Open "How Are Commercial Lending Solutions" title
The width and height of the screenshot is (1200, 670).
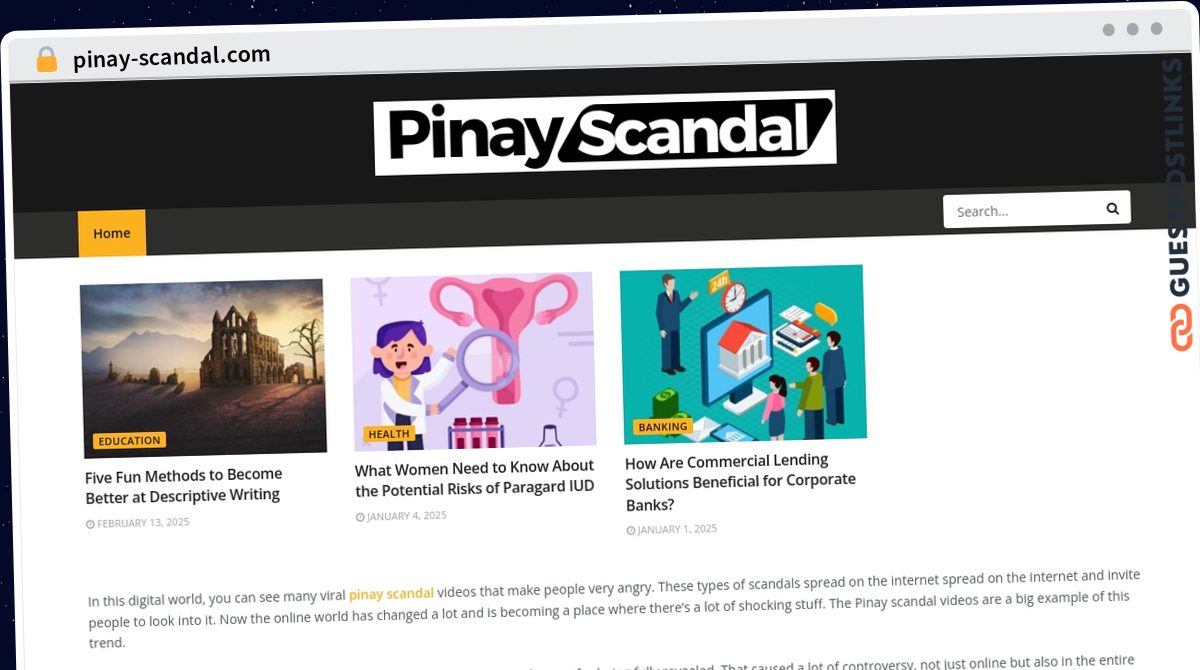pyautogui.click(x=741, y=482)
